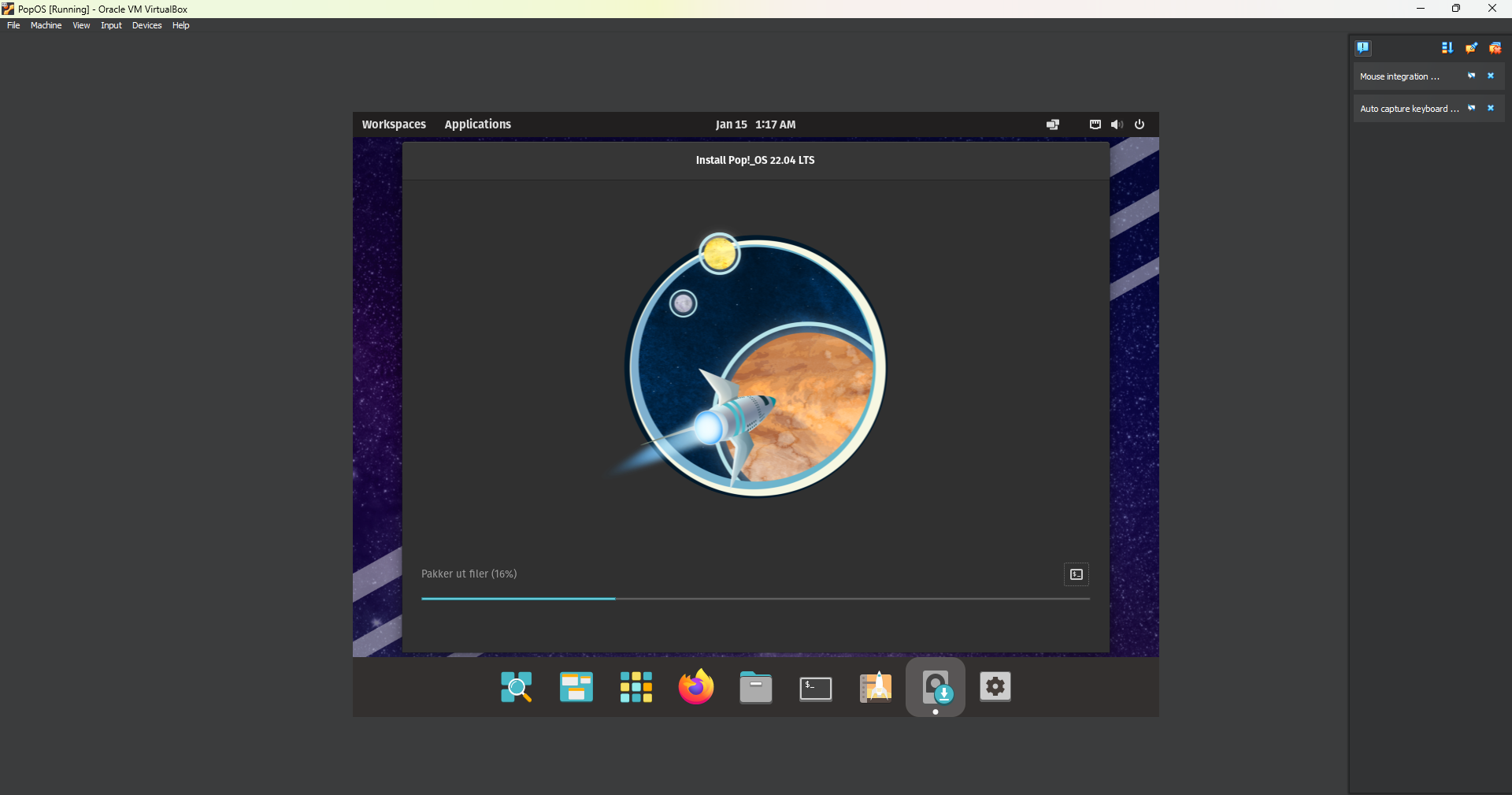
Task: Open the VirtualBox Input menu
Action: [x=111, y=25]
